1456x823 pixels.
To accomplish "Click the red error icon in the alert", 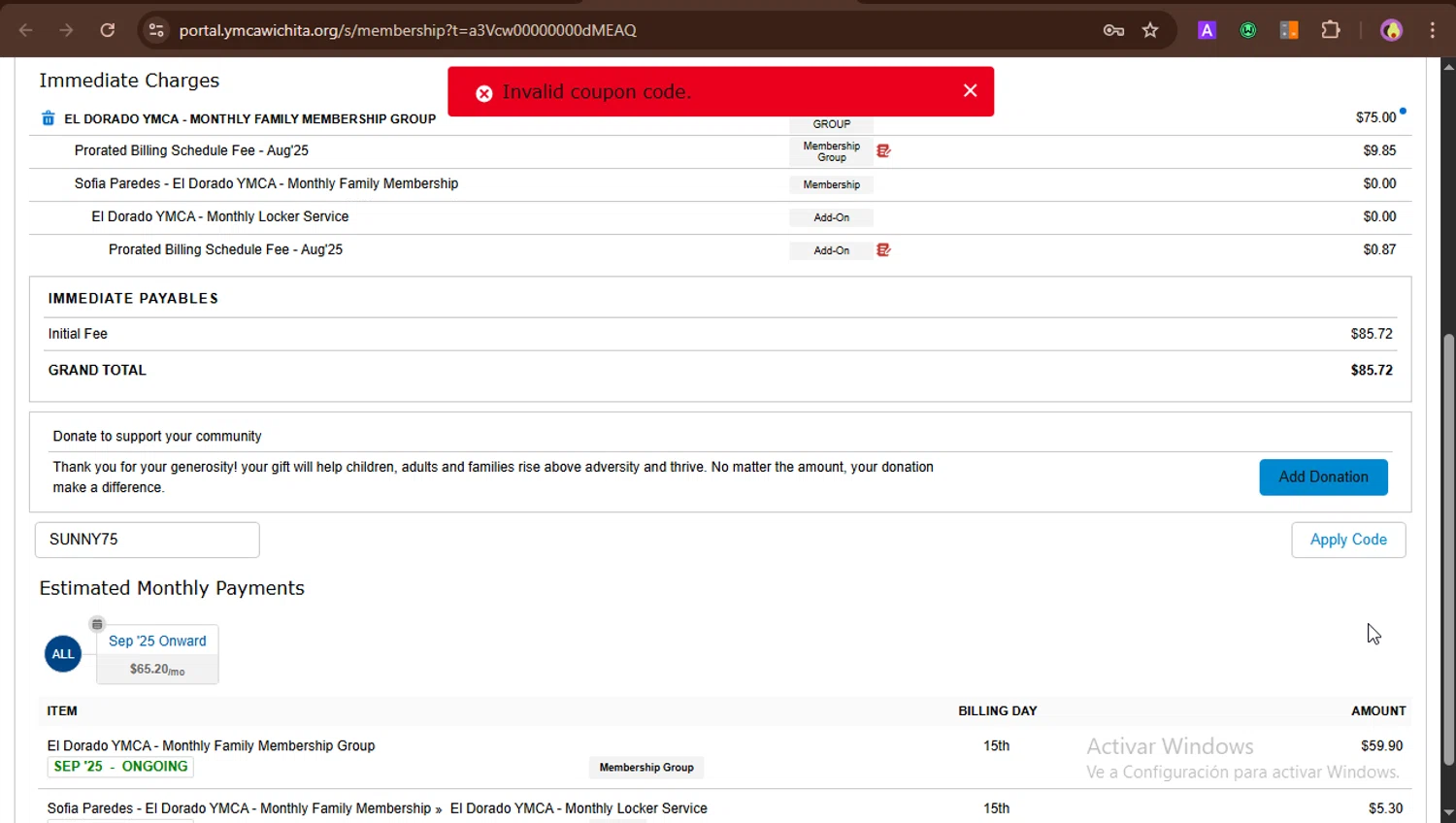I will coord(483,93).
